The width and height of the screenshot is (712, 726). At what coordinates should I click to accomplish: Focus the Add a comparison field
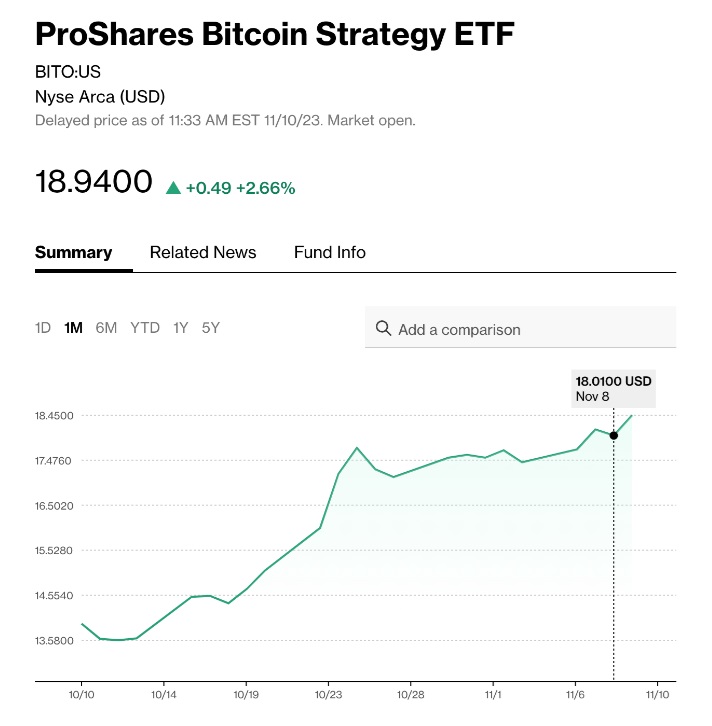530,329
